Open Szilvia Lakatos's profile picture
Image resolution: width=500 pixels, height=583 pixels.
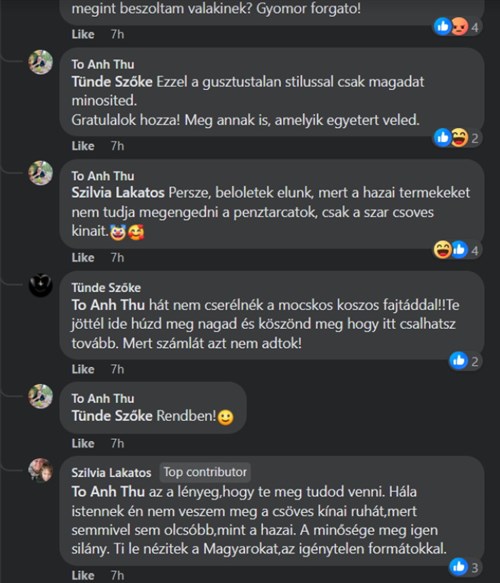tap(41, 470)
